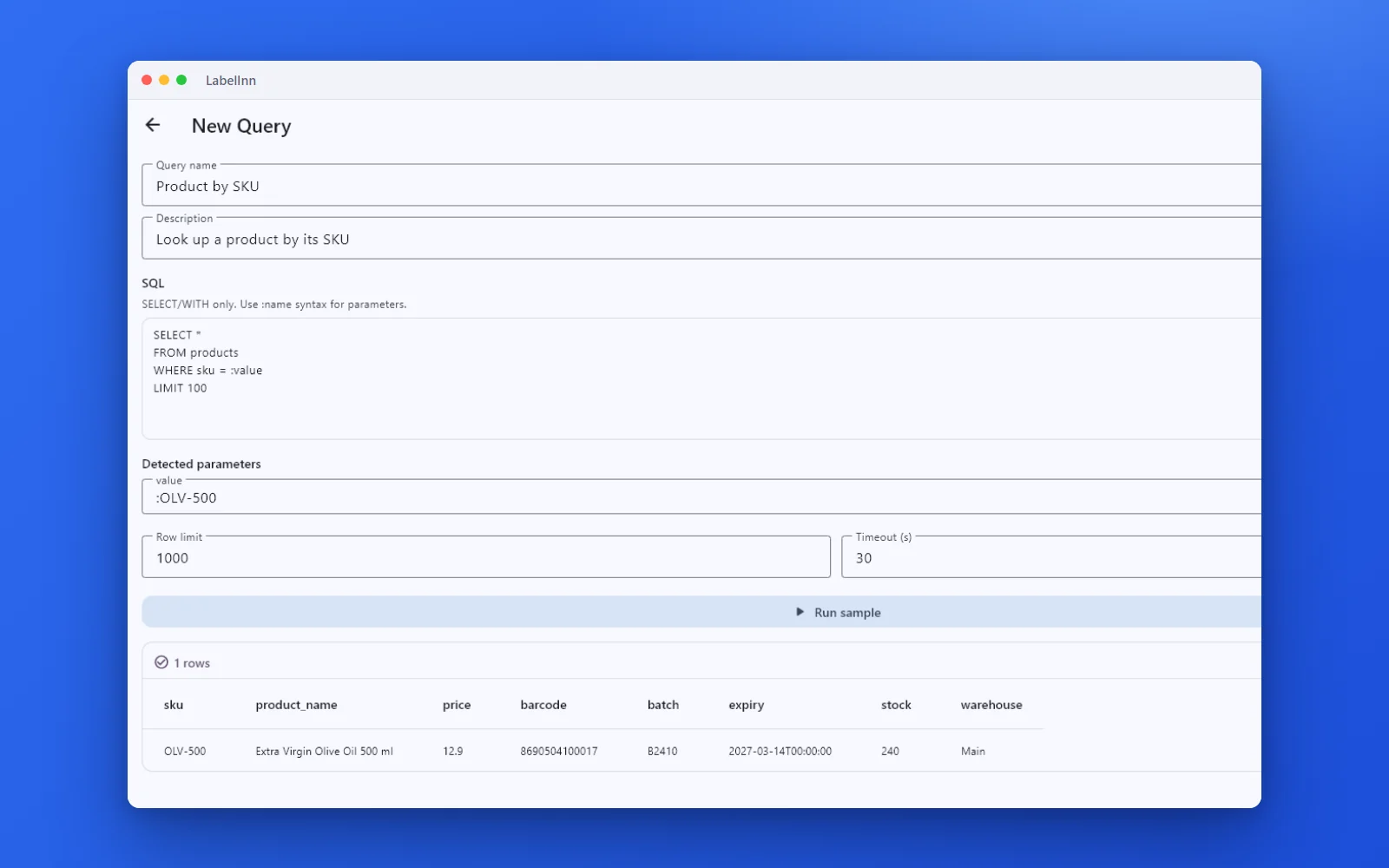Select the OLV-500 result cell
Screen dimensions: 1389x868
[185, 751]
